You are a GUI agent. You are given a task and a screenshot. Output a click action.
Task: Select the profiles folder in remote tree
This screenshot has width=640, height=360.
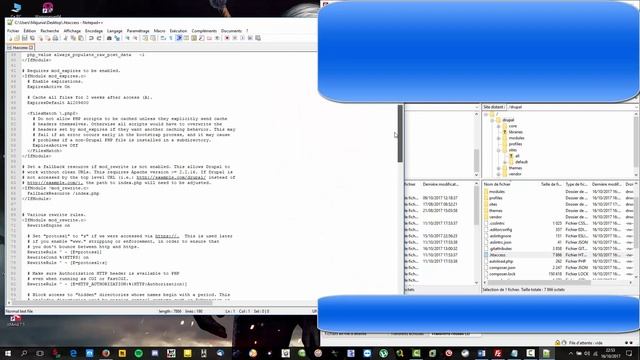point(515,144)
